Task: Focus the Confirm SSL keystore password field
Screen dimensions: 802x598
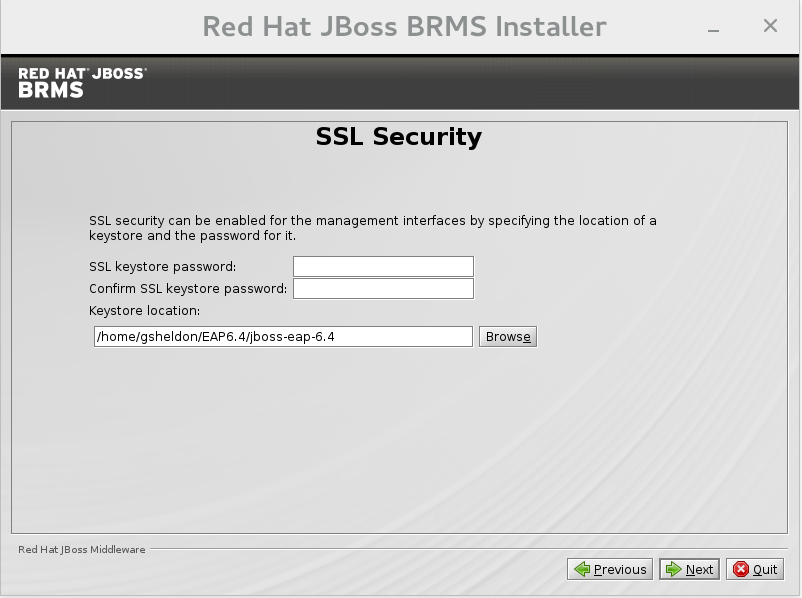Action: click(x=383, y=289)
